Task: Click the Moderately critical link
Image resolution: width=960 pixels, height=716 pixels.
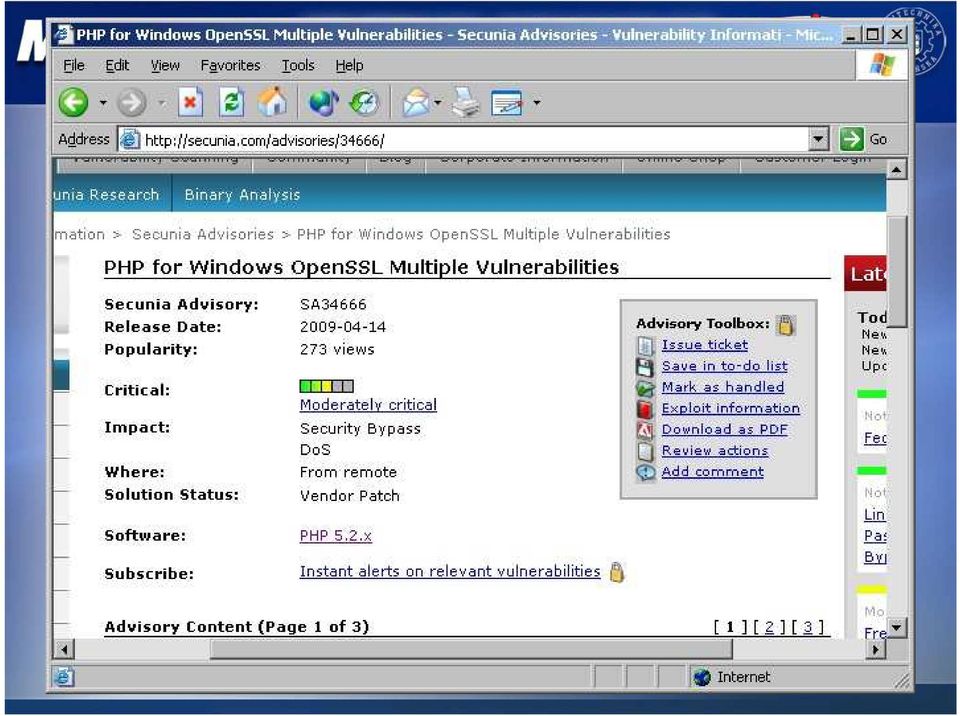Action: 368,405
